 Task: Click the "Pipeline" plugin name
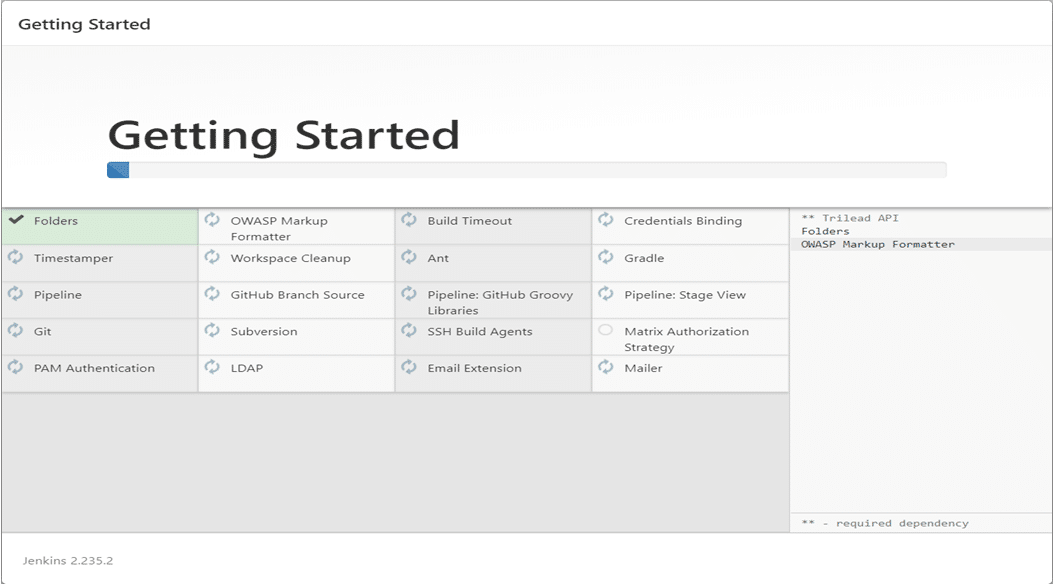click(58, 295)
